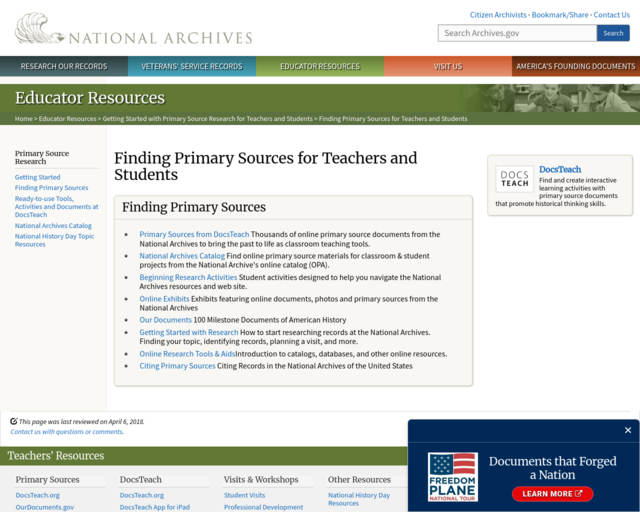Screen dimensions: 640x512
Task: Open the DocsTeach heading link
Action: click(x=560, y=169)
